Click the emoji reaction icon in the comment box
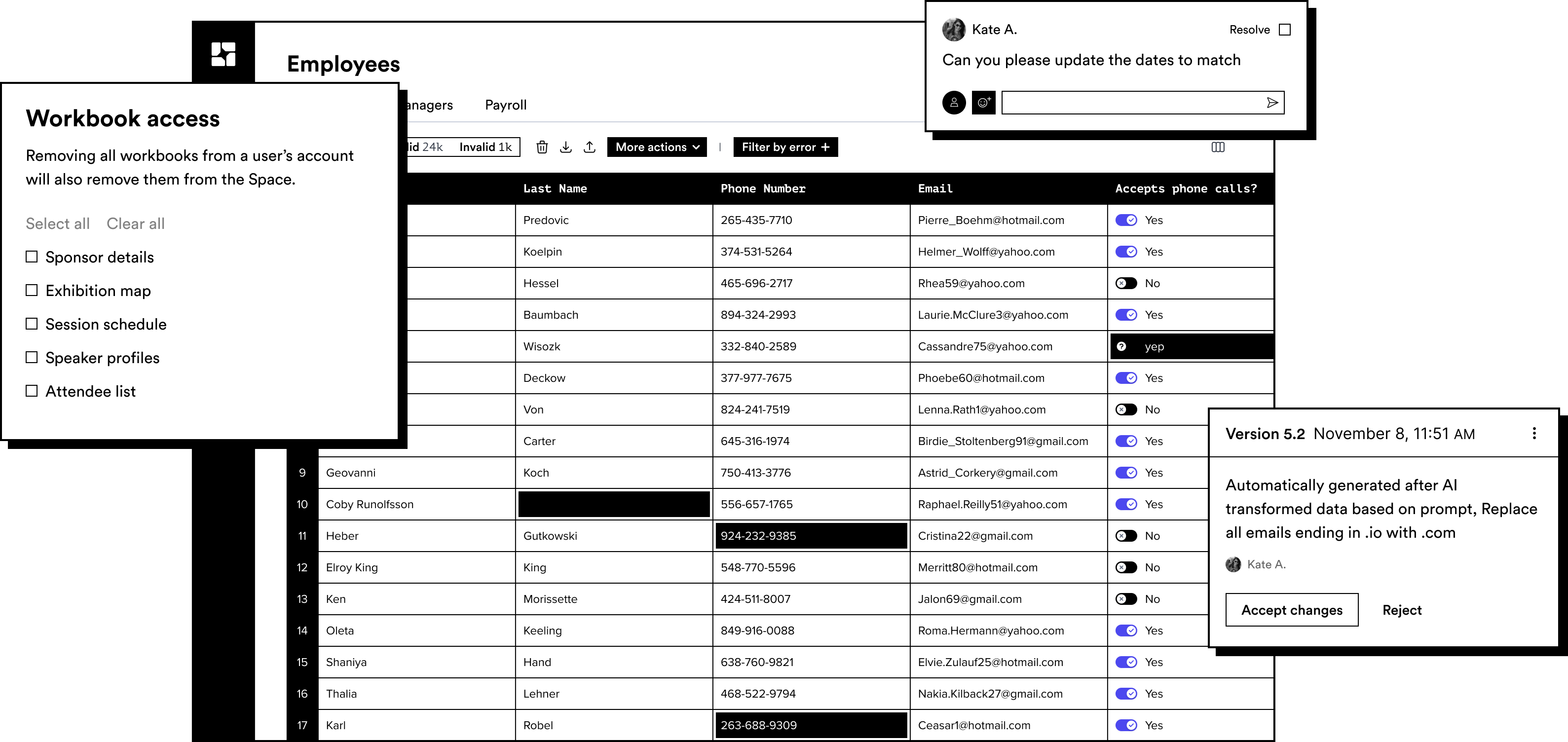Image resolution: width=1568 pixels, height=742 pixels. pos(984,102)
